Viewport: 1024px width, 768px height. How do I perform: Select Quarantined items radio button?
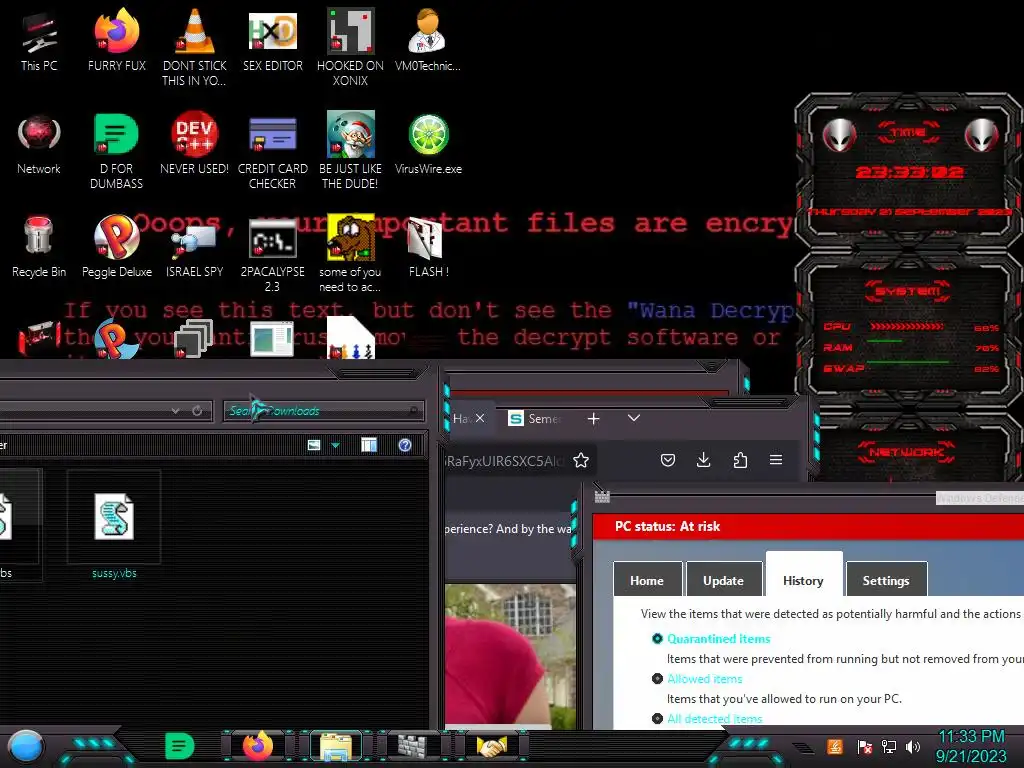pyautogui.click(x=657, y=639)
